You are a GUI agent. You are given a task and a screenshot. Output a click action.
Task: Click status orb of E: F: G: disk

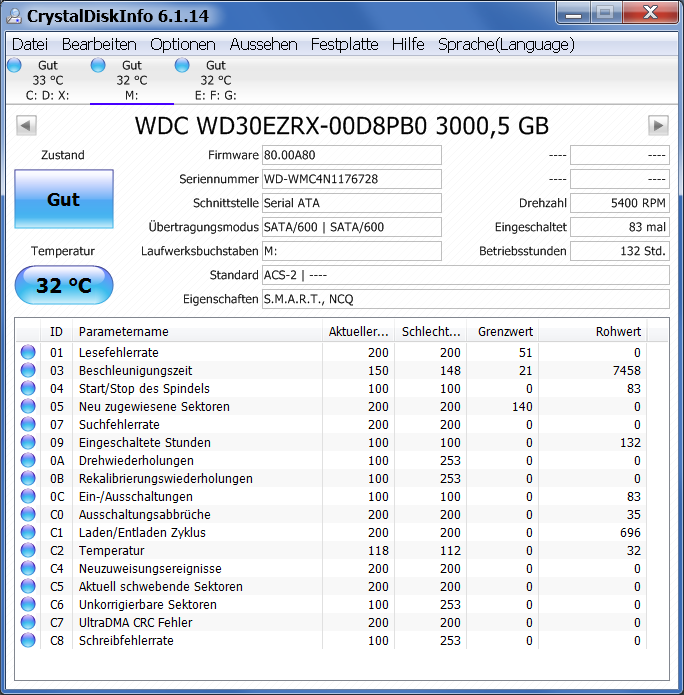[x=182, y=65]
